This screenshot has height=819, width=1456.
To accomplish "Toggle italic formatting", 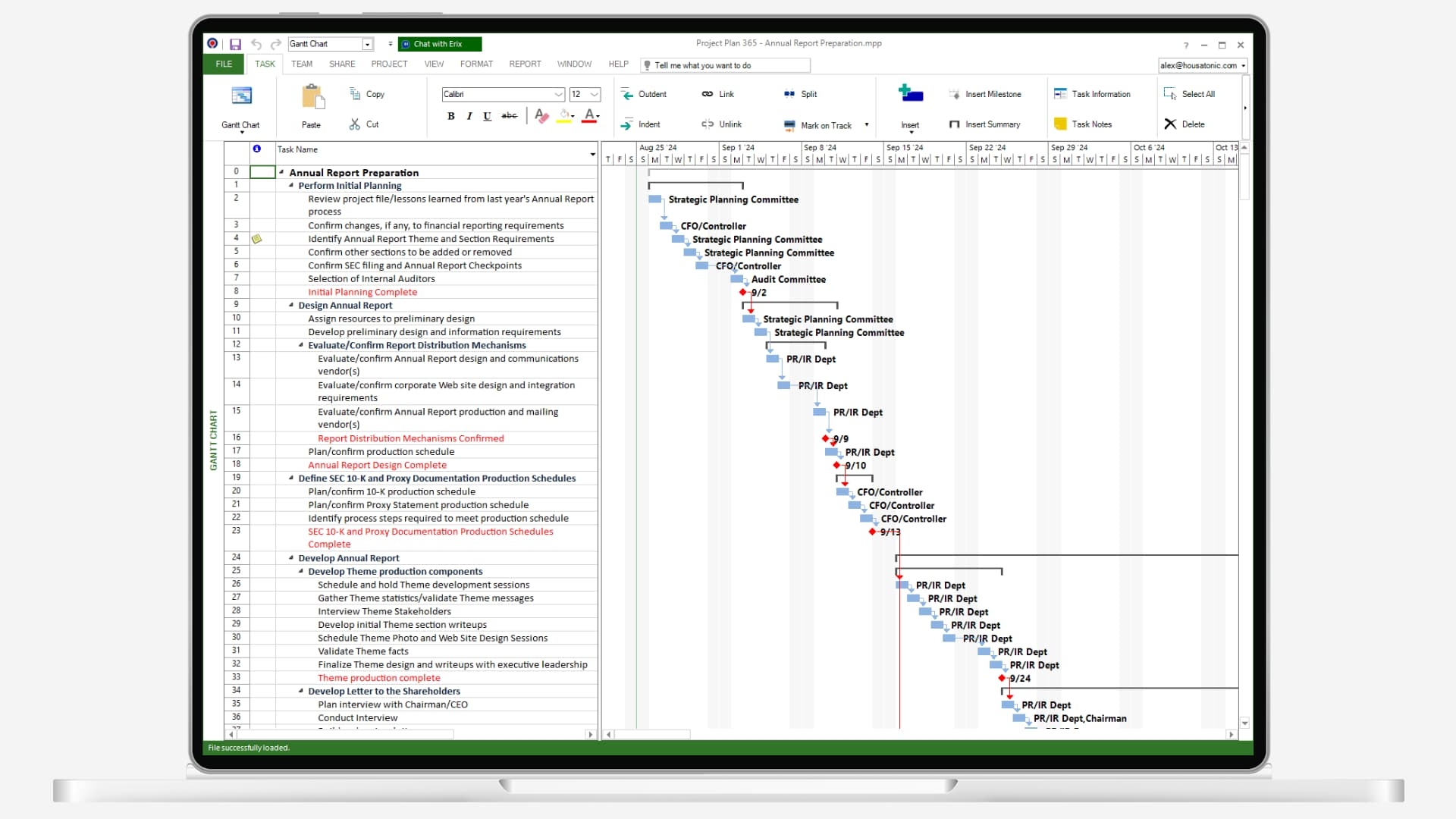I will point(469,116).
